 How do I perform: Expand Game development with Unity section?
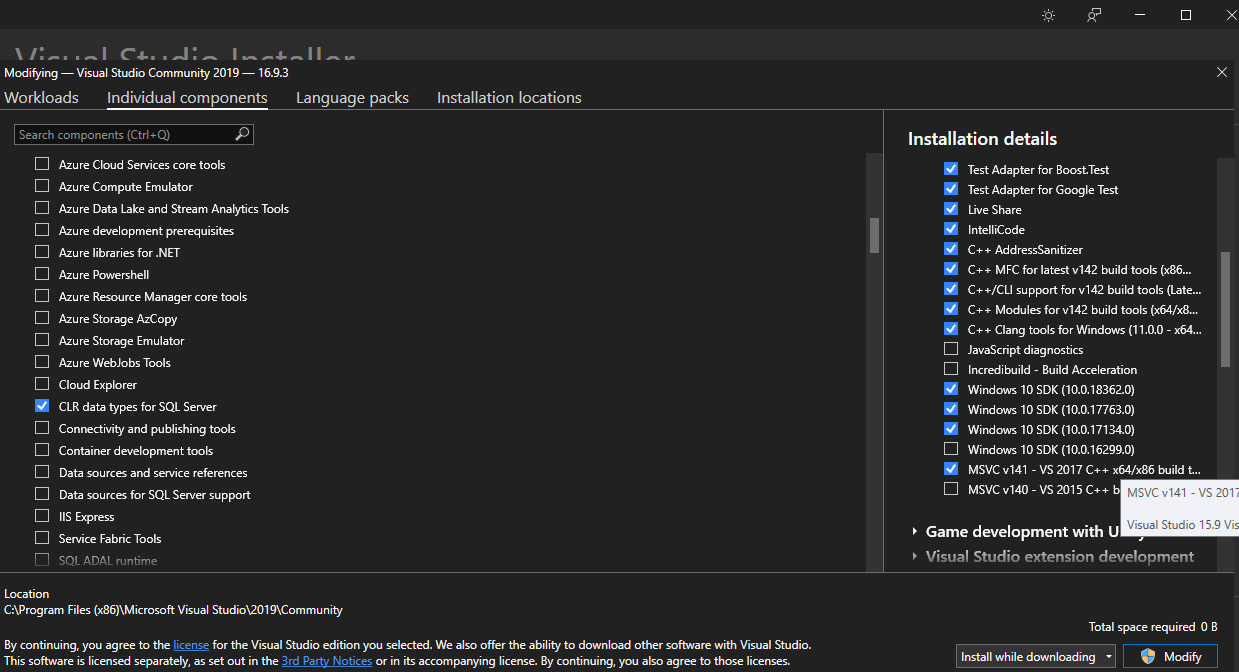pyautogui.click(x=916, y=531)
